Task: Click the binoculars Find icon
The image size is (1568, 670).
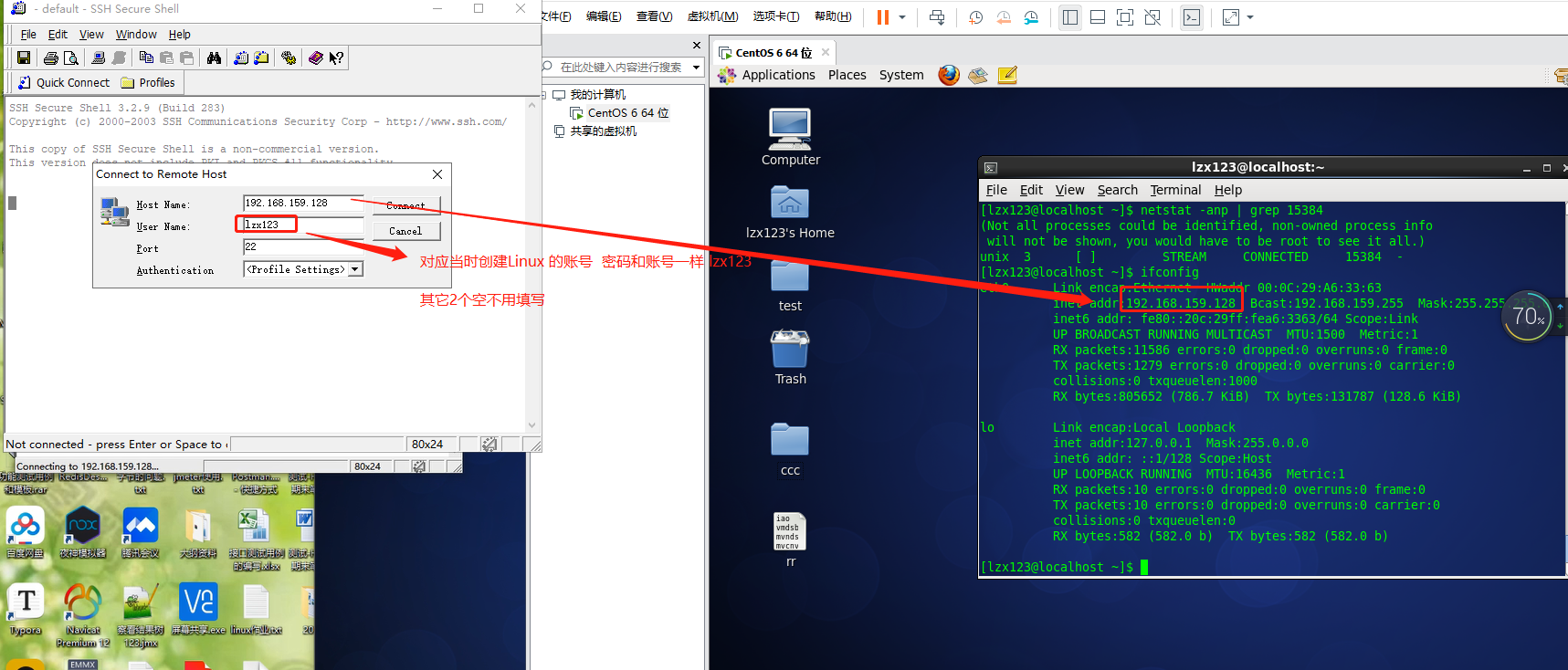Action: point(214,58)
